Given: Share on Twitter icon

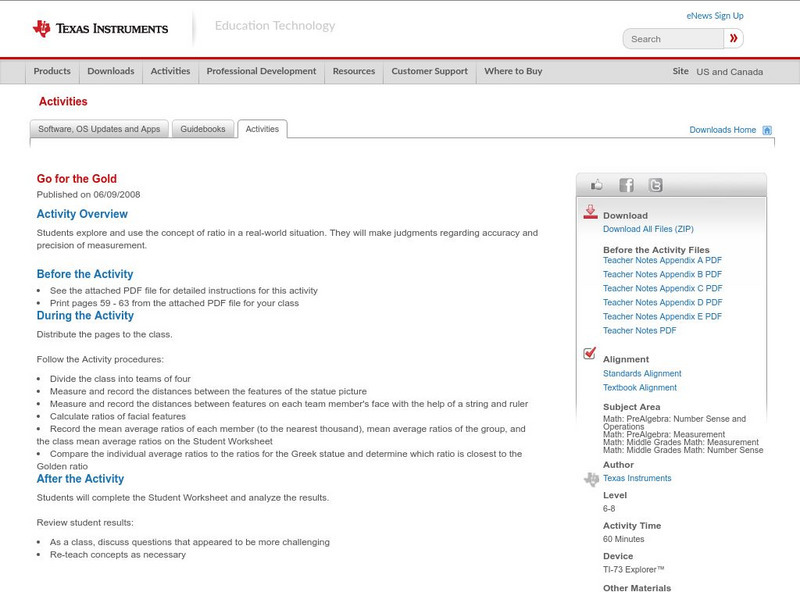Looking at the screenshot, I should [x=656, y=185].
